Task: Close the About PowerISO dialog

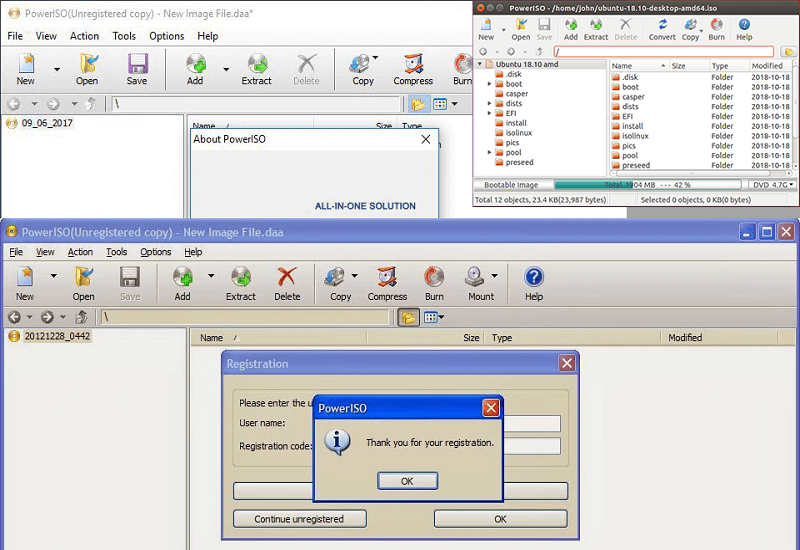Action: click(426, 139)
